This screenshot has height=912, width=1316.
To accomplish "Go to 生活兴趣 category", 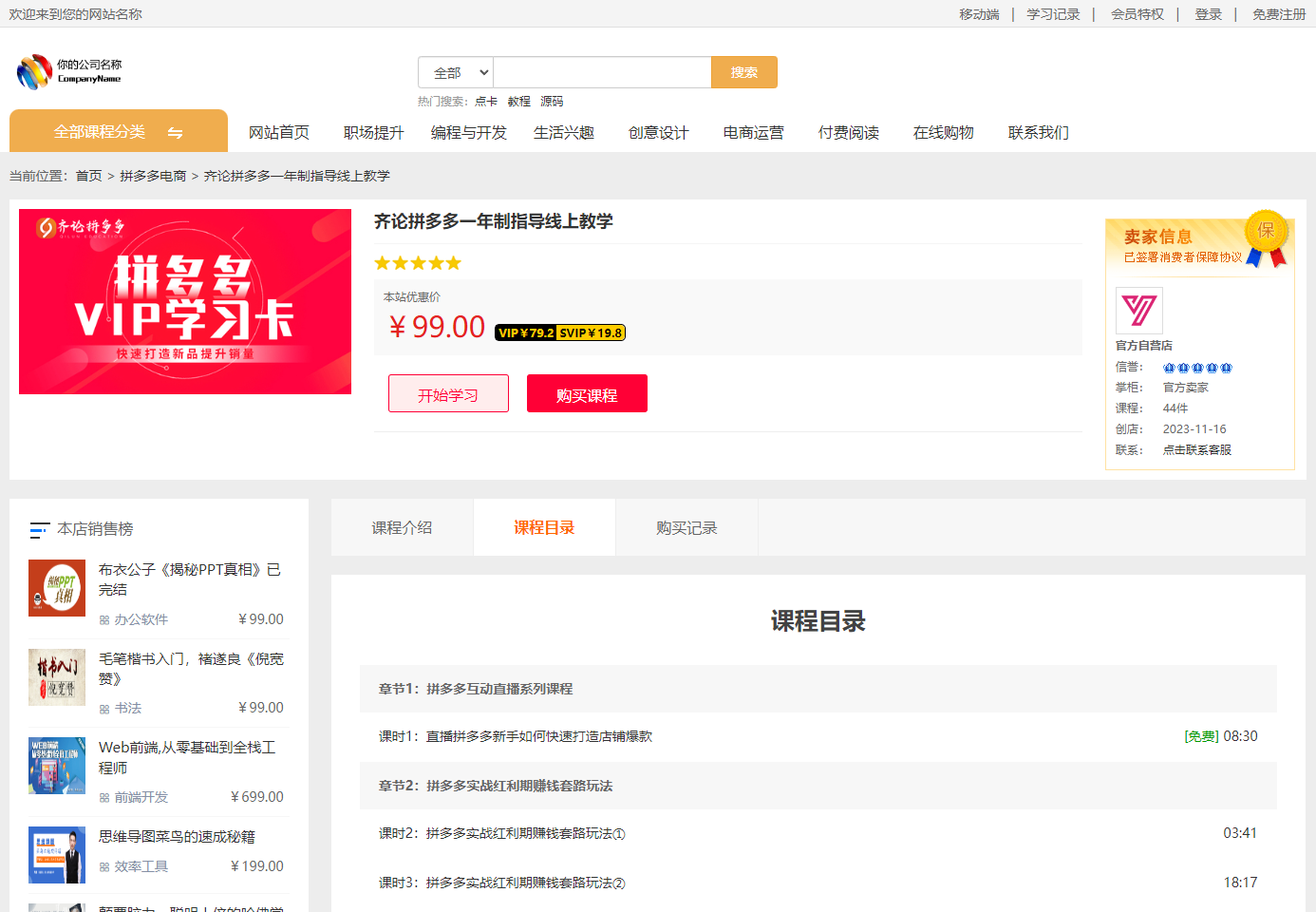I will 564,132.
